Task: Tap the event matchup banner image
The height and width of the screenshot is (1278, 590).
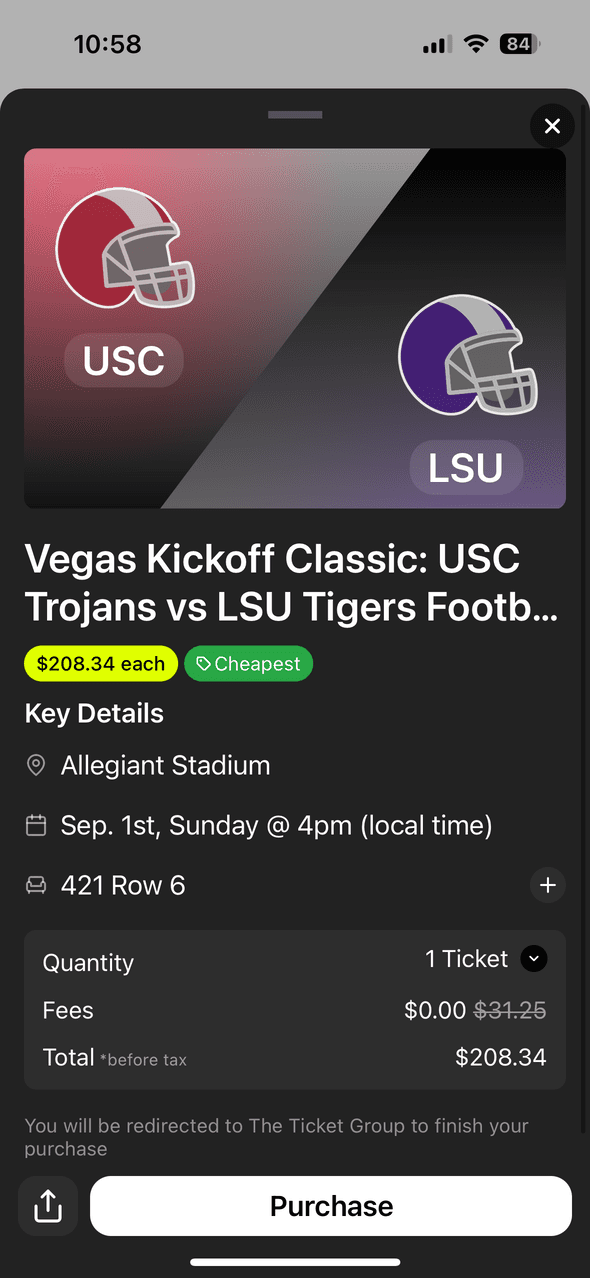Action: coord(295,328)
